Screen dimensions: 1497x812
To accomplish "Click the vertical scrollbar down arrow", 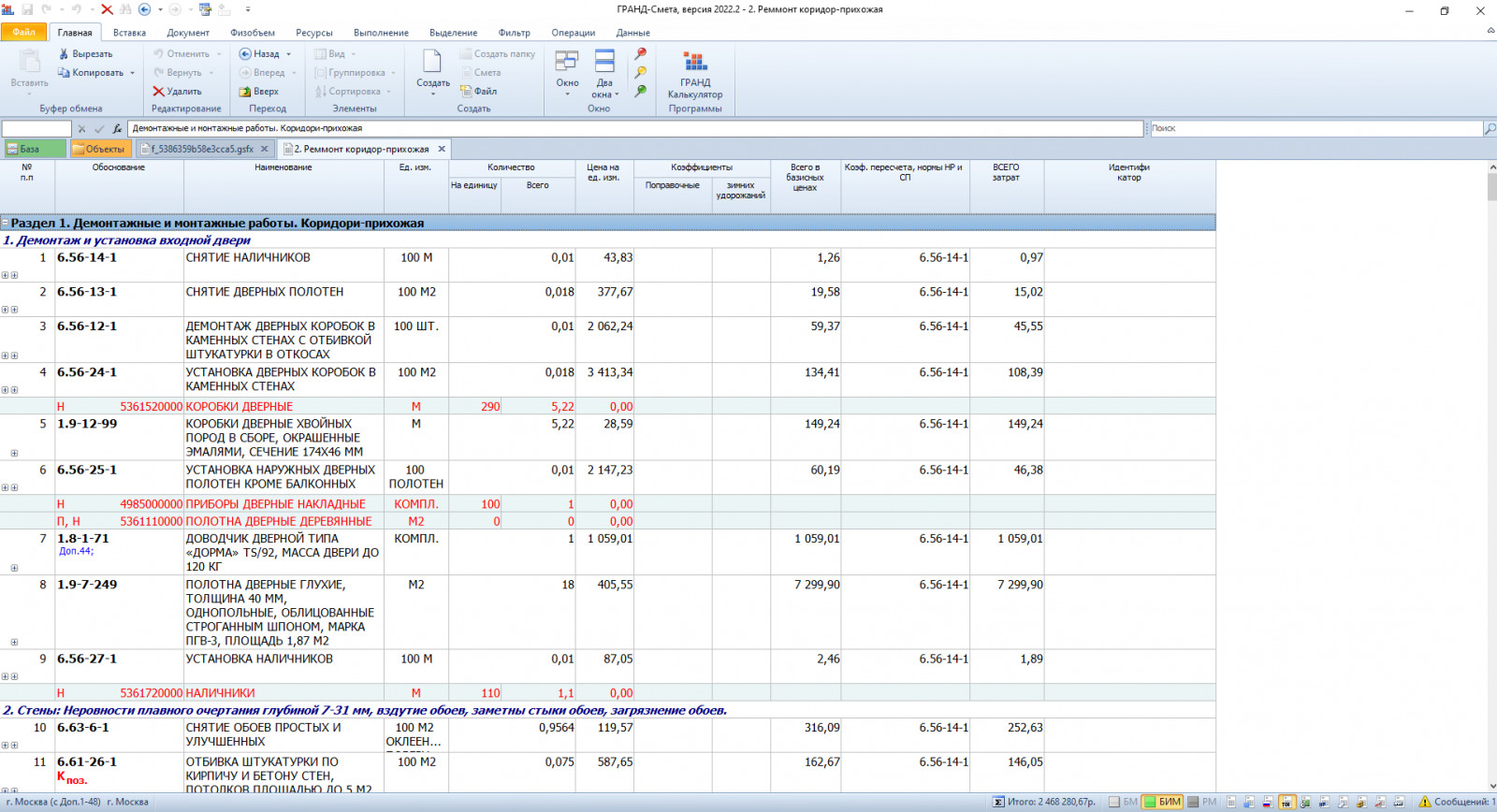I will pos(1491,787).
